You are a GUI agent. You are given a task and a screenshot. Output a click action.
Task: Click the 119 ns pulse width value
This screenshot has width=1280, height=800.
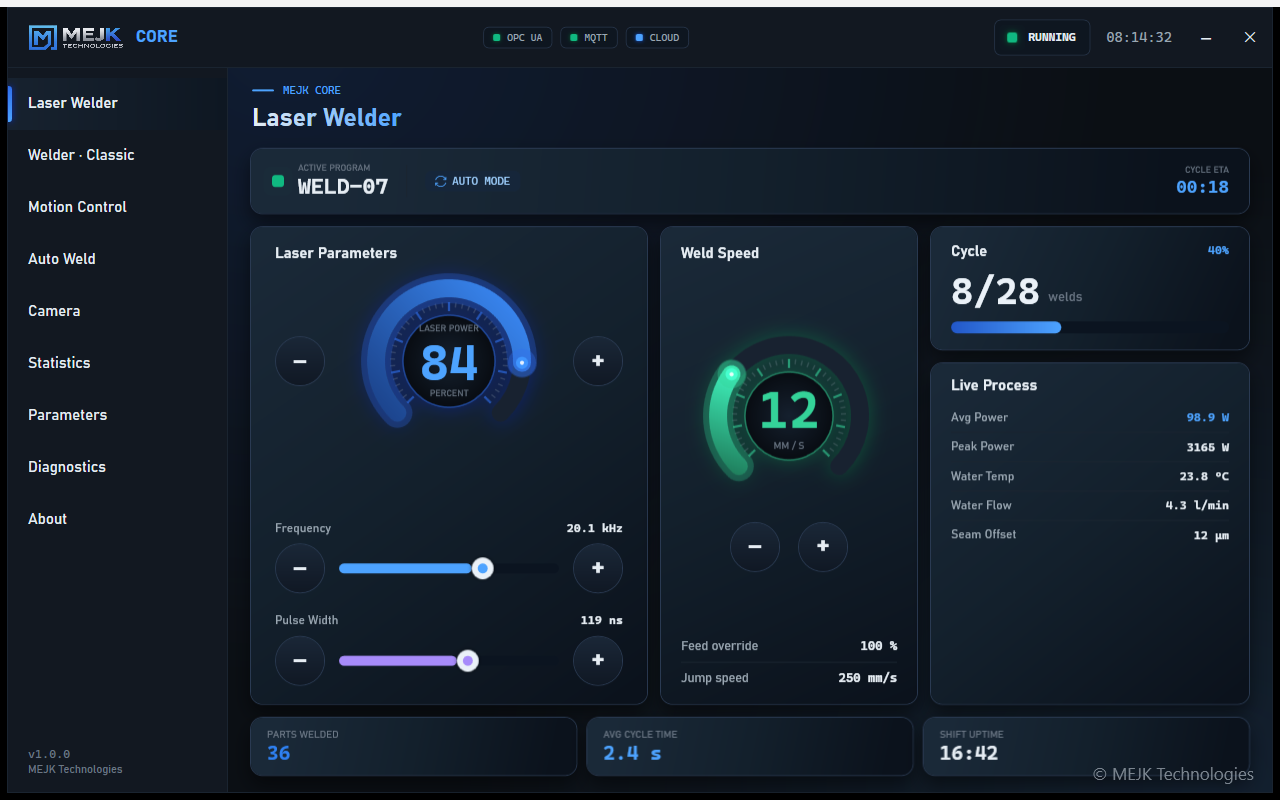[x=601, y=620]
